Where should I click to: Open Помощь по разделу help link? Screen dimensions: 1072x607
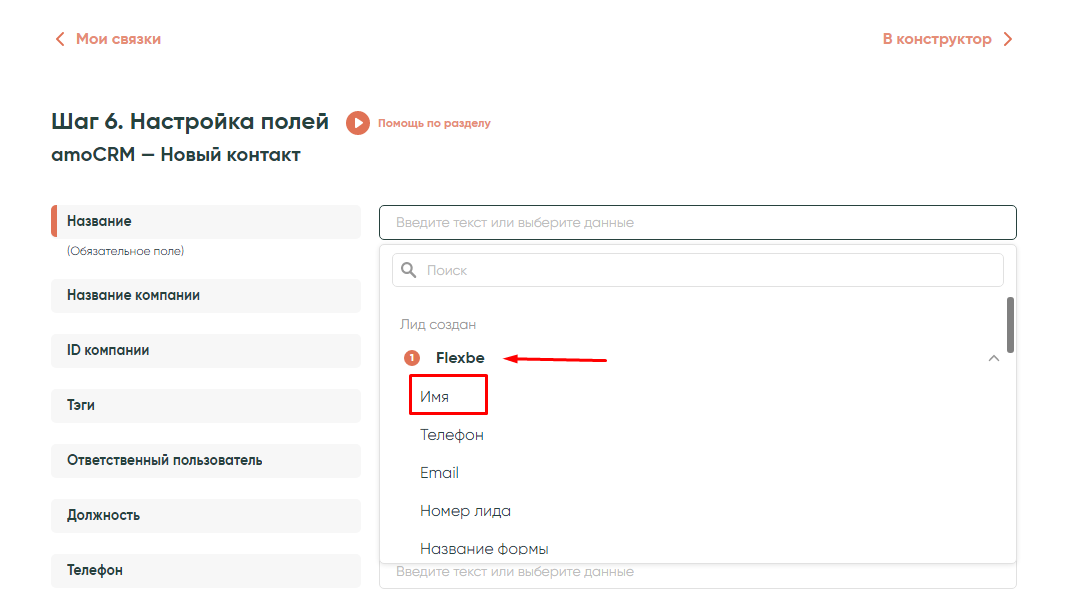coord(434,124)
